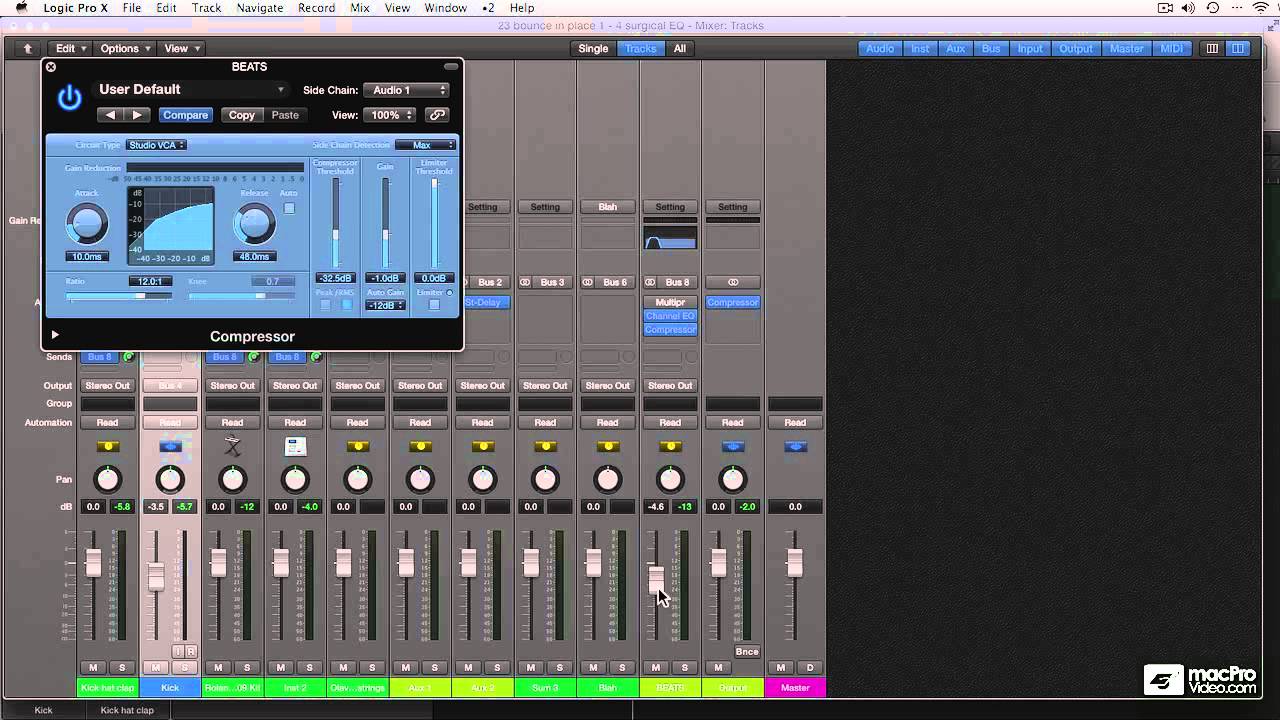
Task: Switch mixer to Single view
Action: coord(593,48)
